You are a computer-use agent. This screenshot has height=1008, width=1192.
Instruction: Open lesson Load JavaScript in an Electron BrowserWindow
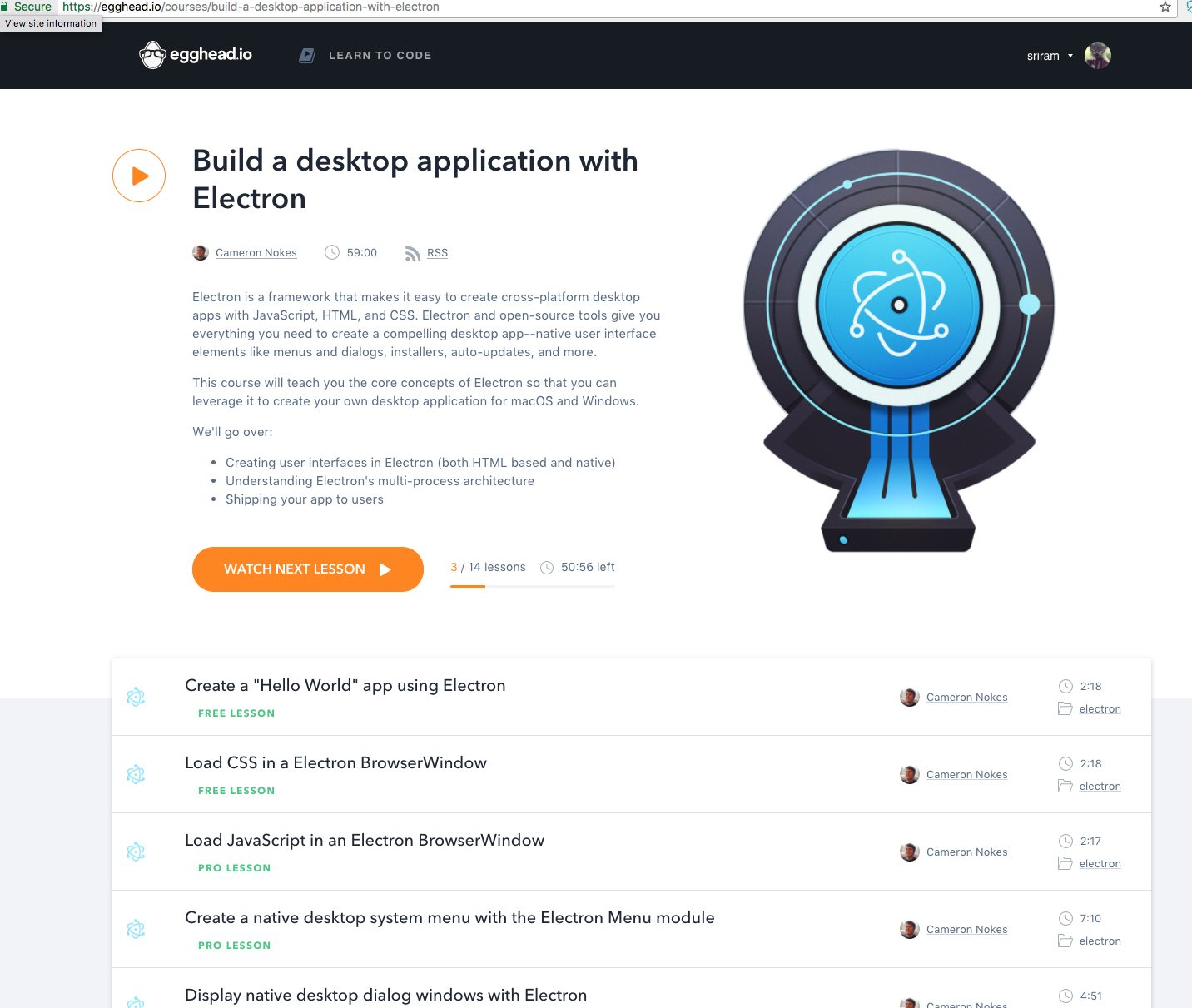click(365, 840)
